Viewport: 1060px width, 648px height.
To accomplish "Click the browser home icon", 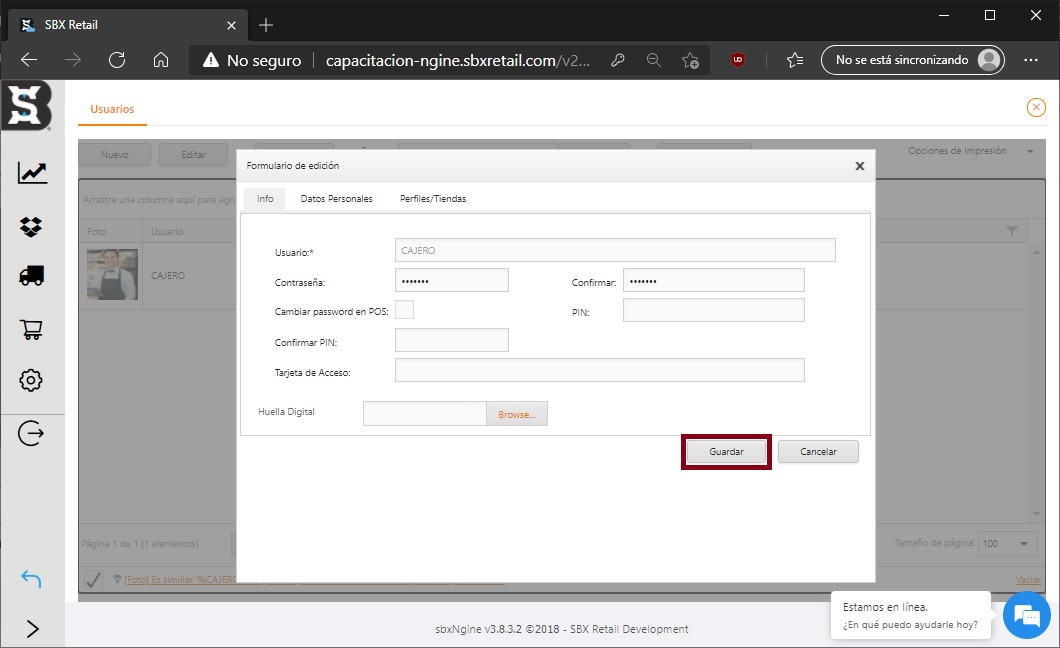I will click(x=161, y=60).
